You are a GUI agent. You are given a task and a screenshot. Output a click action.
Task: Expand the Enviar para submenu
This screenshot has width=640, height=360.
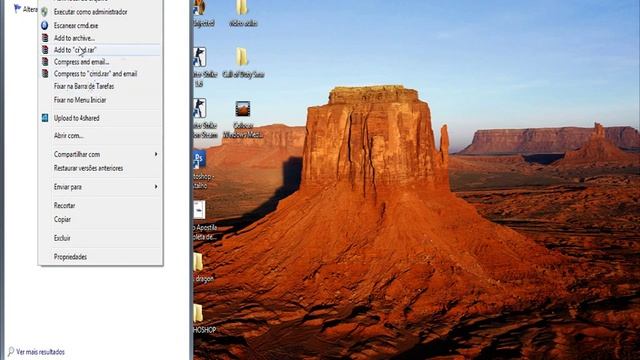pos(100,187)
